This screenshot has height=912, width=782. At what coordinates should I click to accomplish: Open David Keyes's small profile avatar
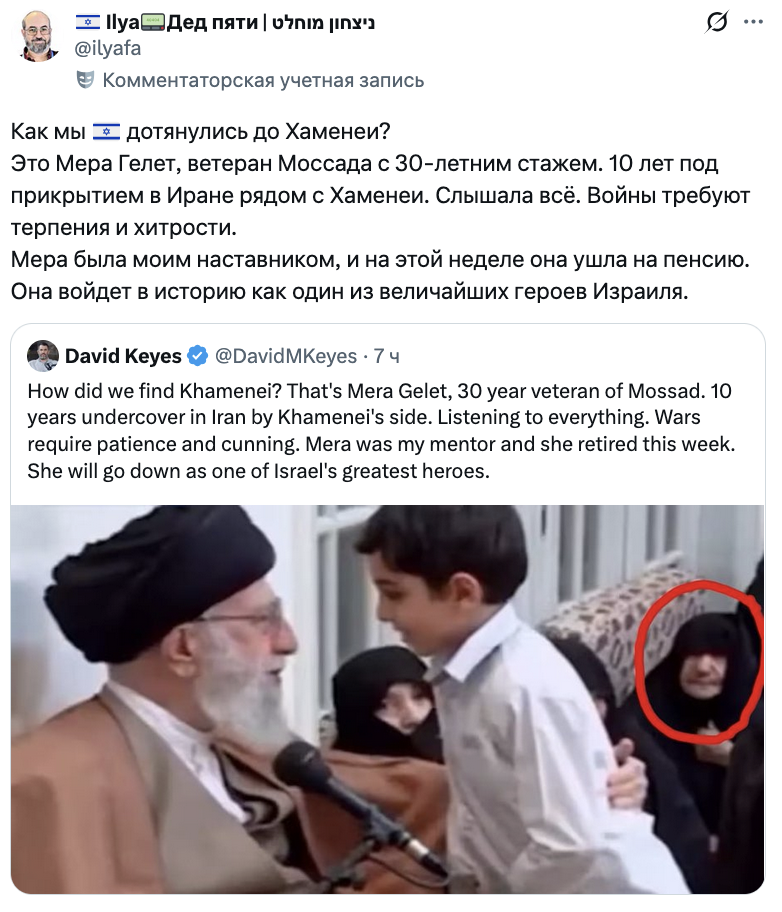[x=43, y=356]
